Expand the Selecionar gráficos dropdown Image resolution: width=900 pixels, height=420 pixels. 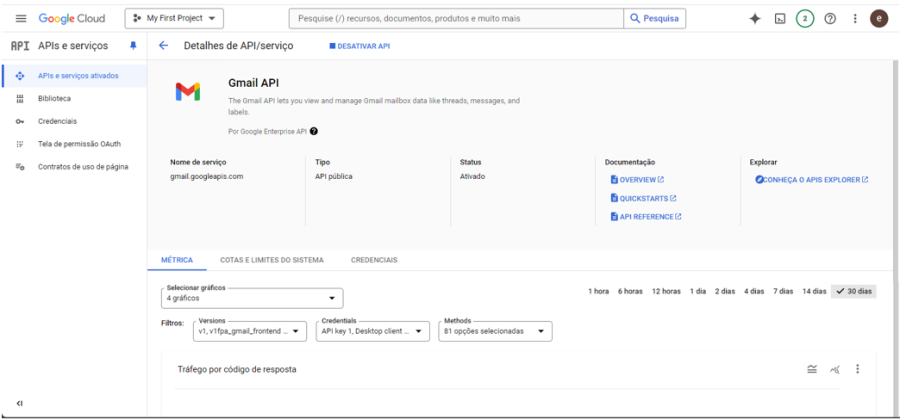coord(253,298)
